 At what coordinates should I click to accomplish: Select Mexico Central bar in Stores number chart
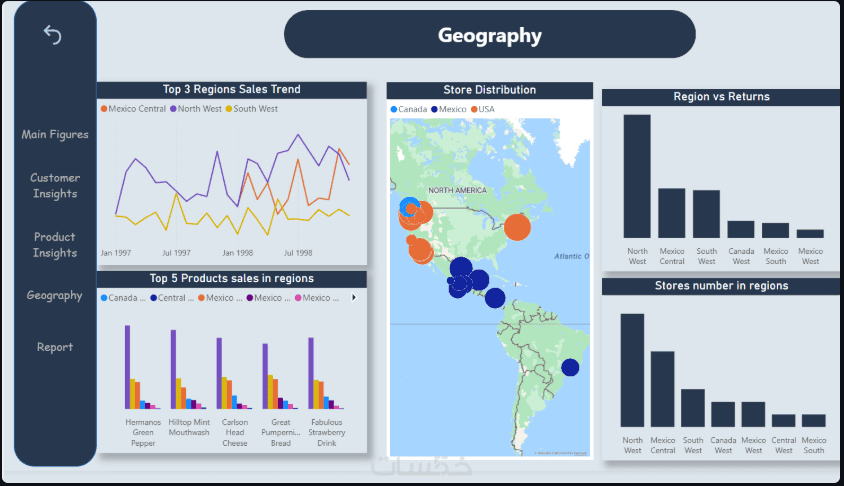tap(663, 389)
